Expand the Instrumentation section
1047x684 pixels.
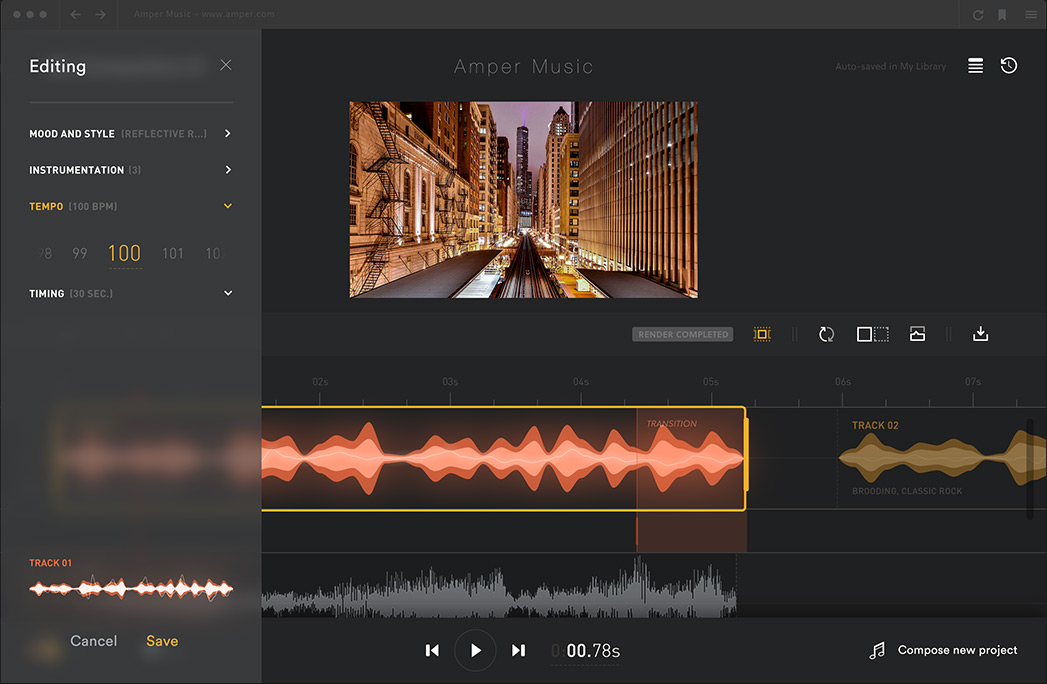(x=228, y=170)
